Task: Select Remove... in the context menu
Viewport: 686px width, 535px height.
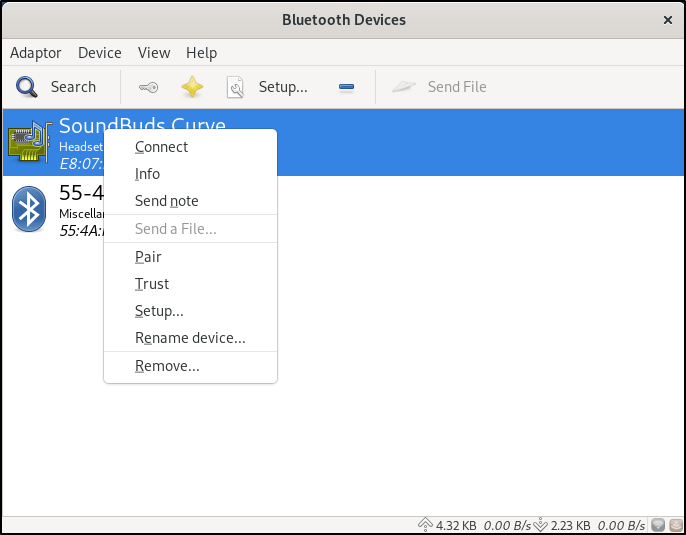Action: point(167,366)
